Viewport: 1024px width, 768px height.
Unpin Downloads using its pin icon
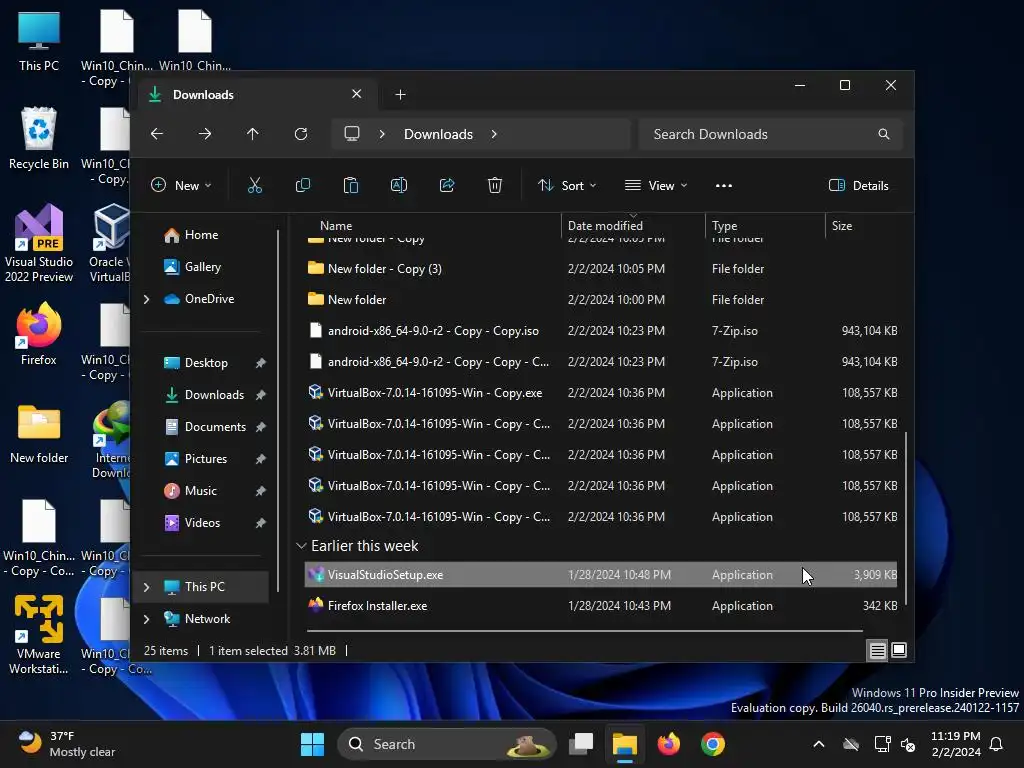(x=261, y=395)
